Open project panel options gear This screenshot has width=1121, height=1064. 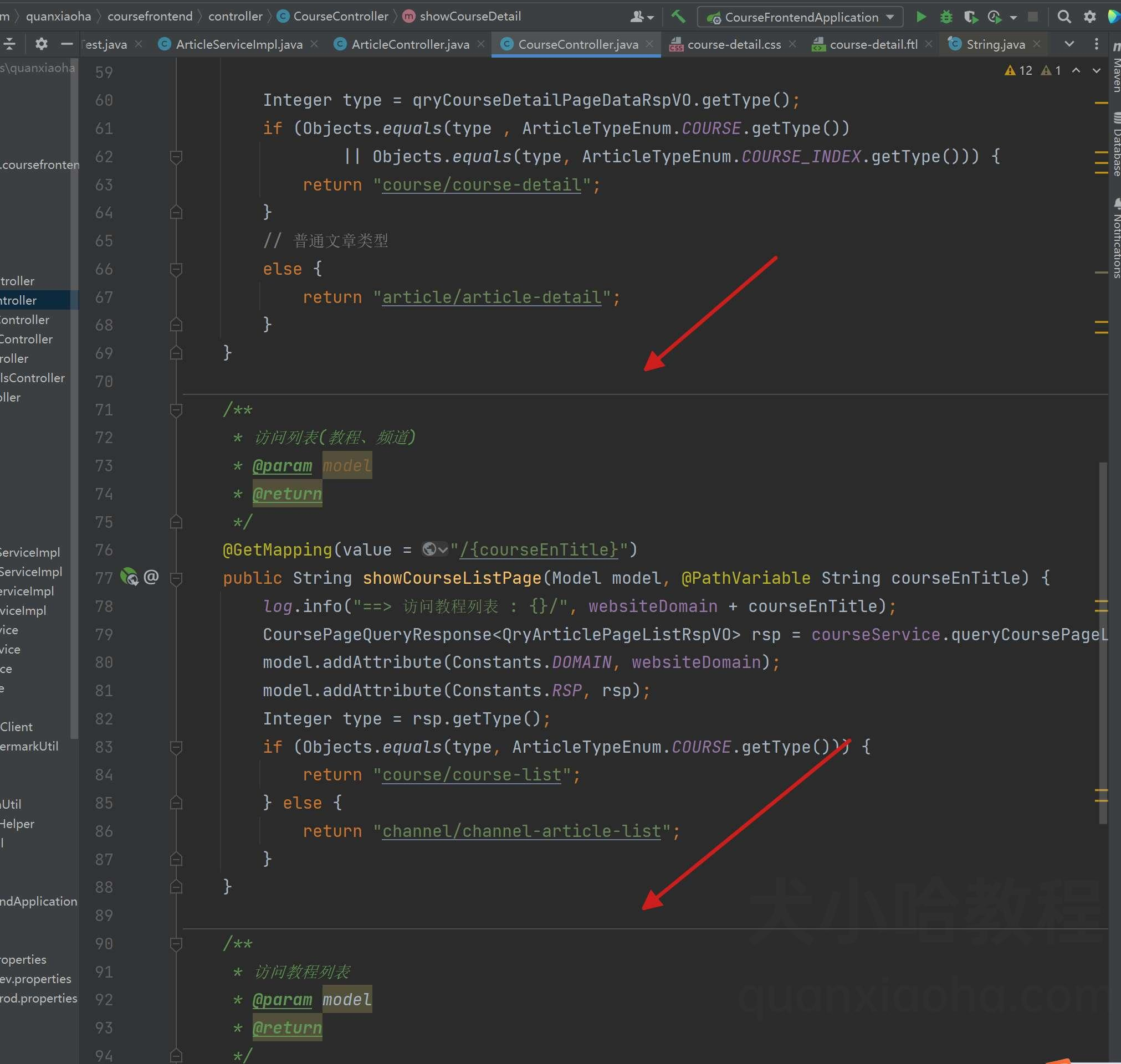[41, 44]
